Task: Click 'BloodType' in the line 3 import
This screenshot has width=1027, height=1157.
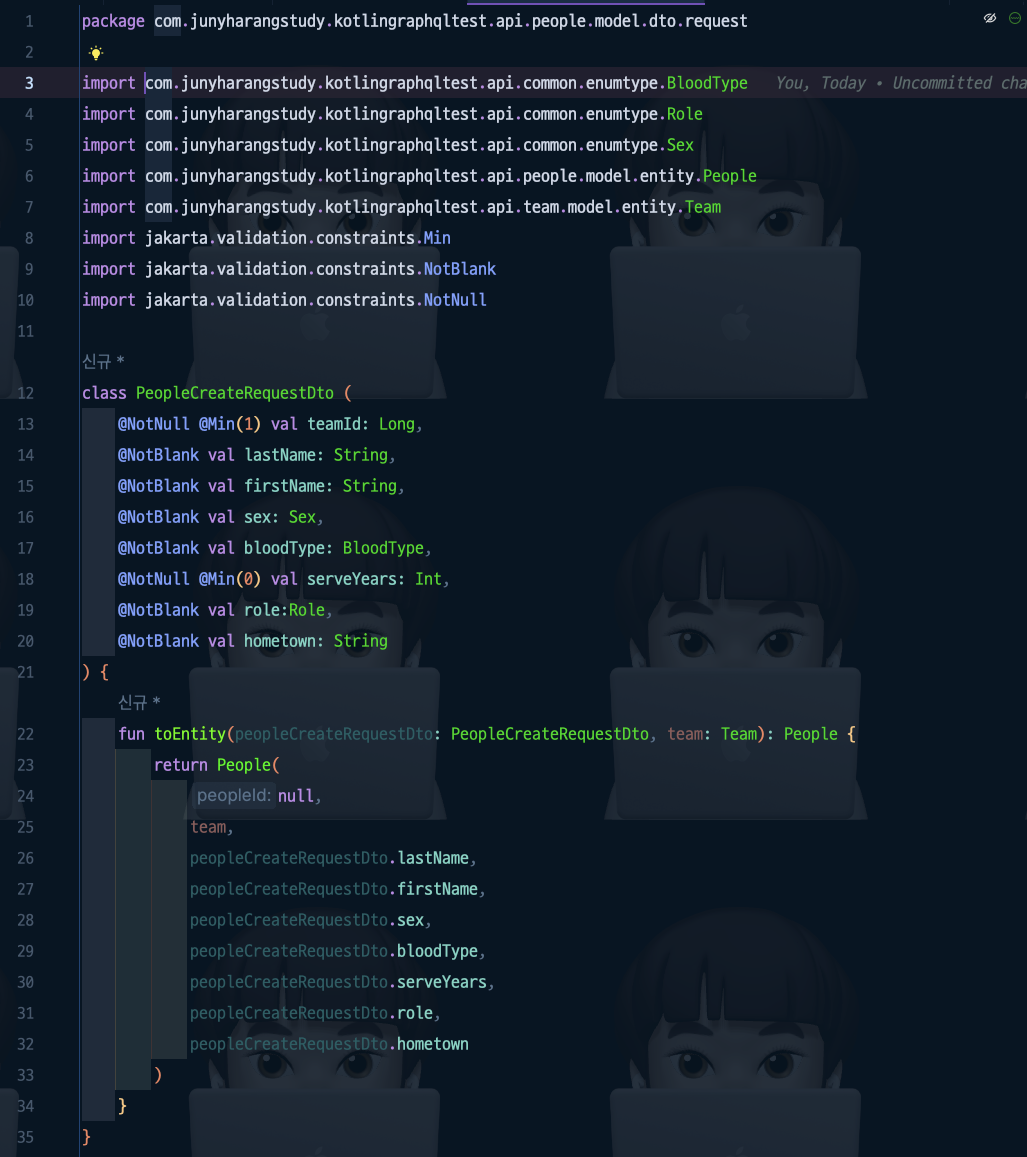Action: 707,83
